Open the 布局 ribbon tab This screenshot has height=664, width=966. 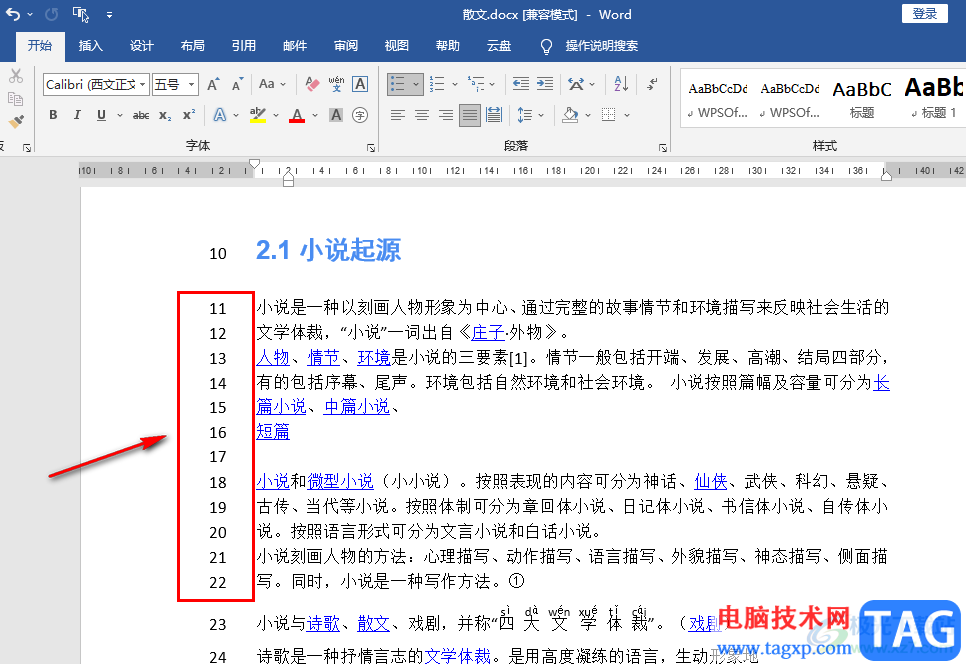[x=192, y=46]
